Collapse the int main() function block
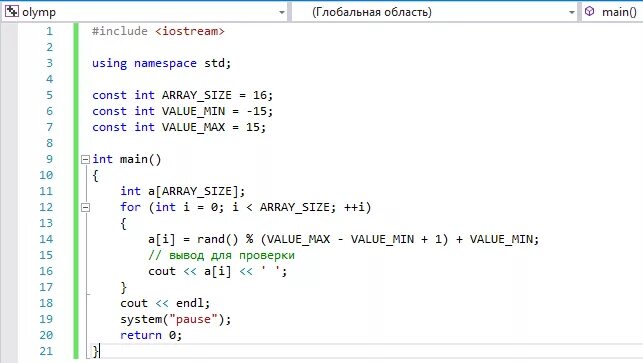This screenshot has height=363, width=643. point(85,159)
